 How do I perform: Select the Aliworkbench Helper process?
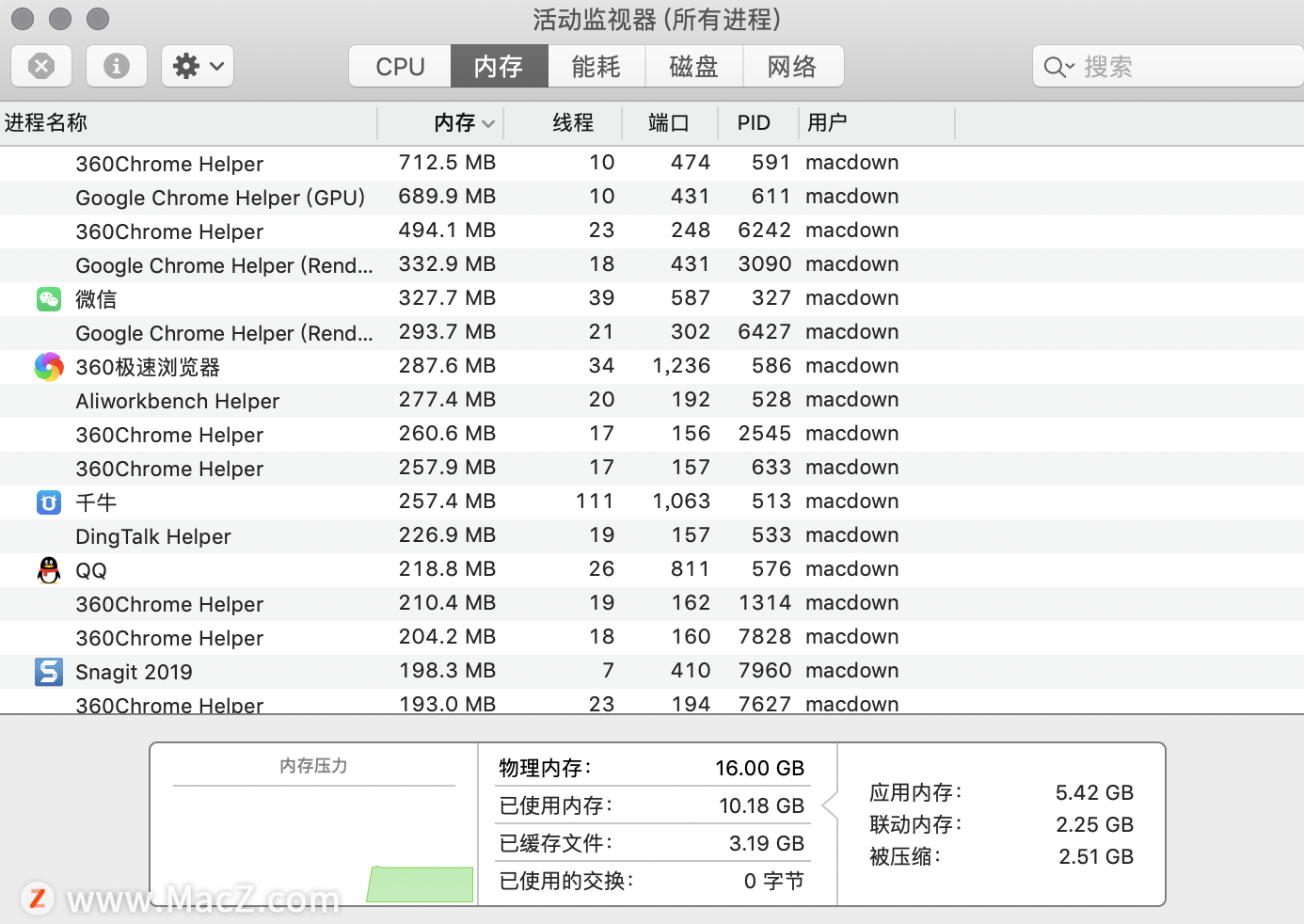pos(652,401)
